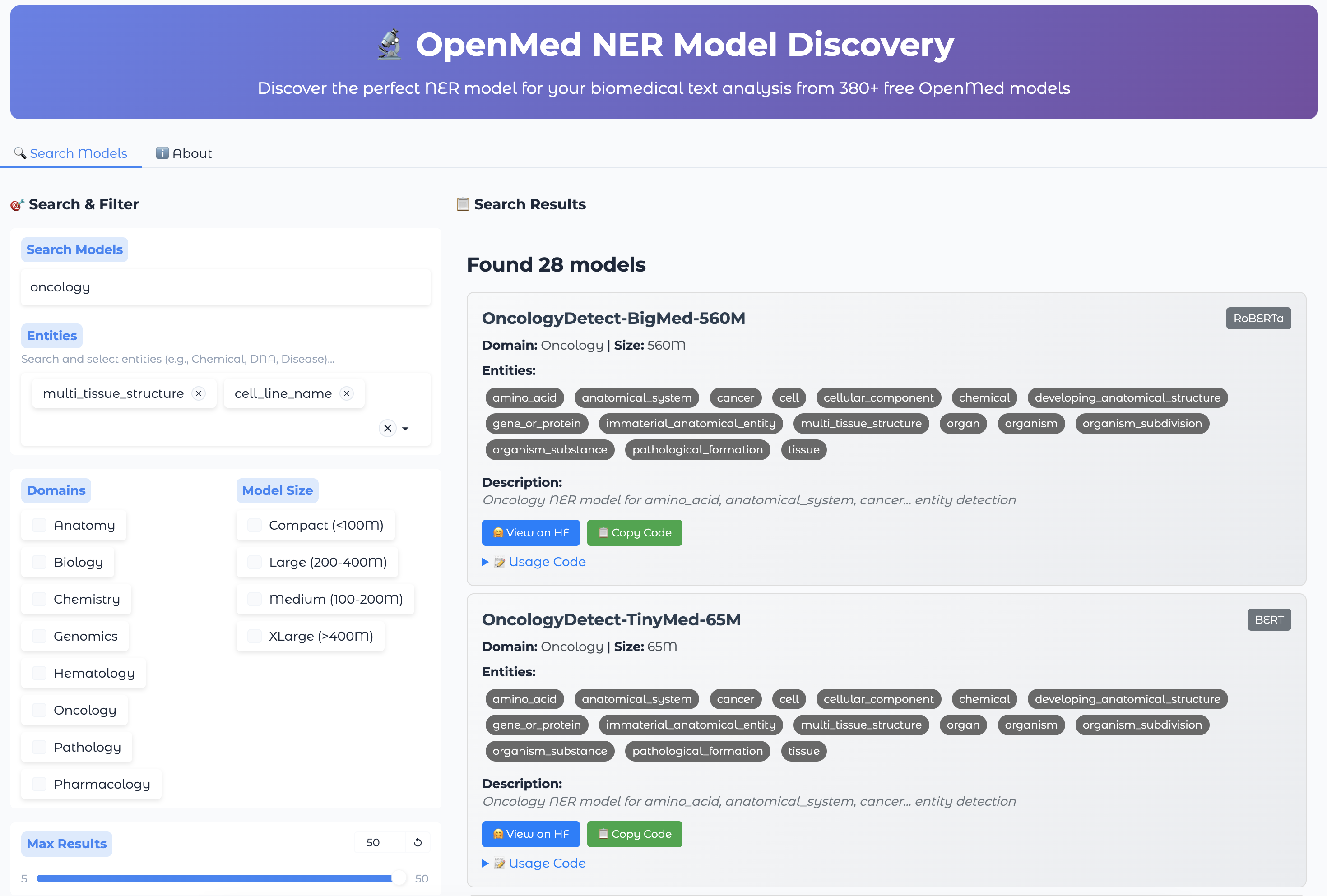Click the info icon on About tab
The image size is (1327, 896).
click(162, 153)
